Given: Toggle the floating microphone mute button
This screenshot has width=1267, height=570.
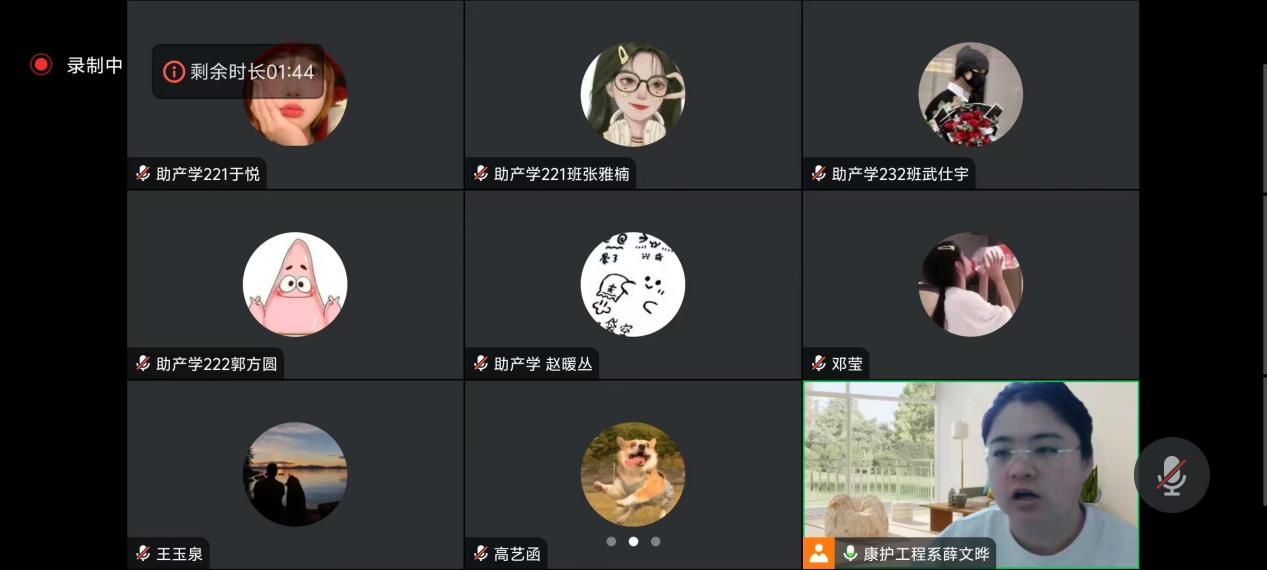Looking at the screenshot, I should pos(1171,475).
